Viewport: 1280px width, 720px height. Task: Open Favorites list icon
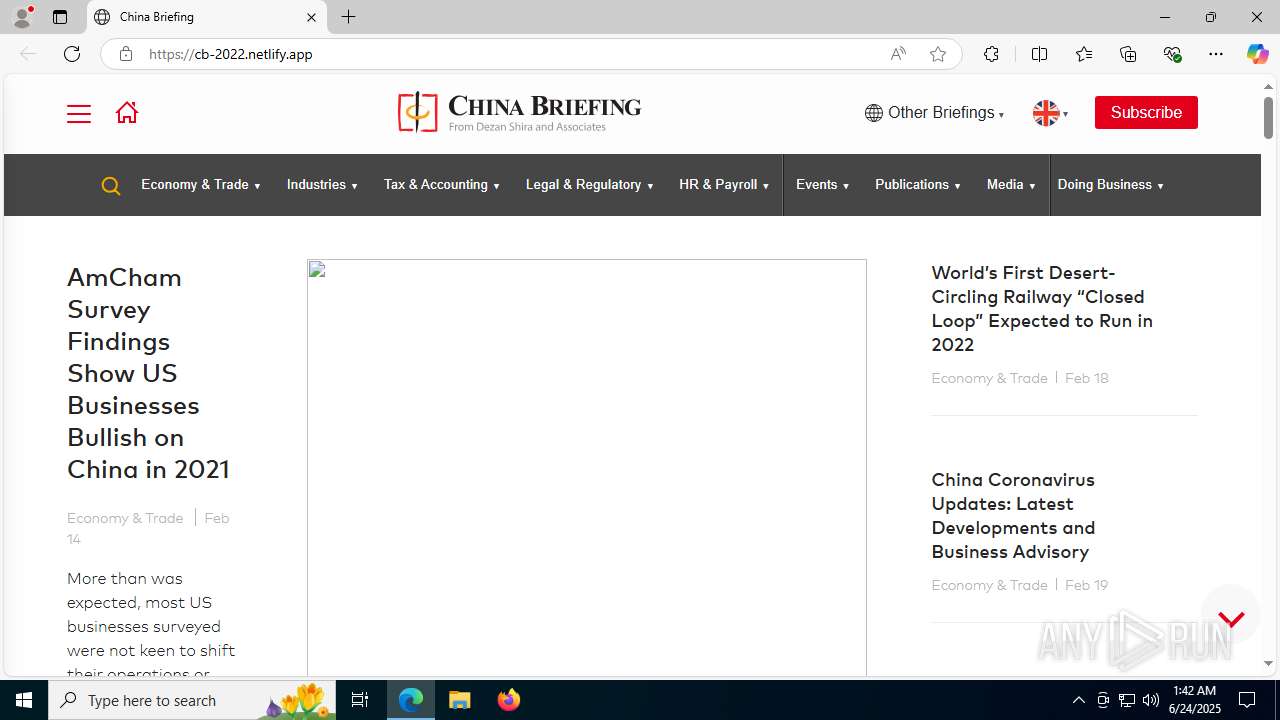tap(1084, 54)
